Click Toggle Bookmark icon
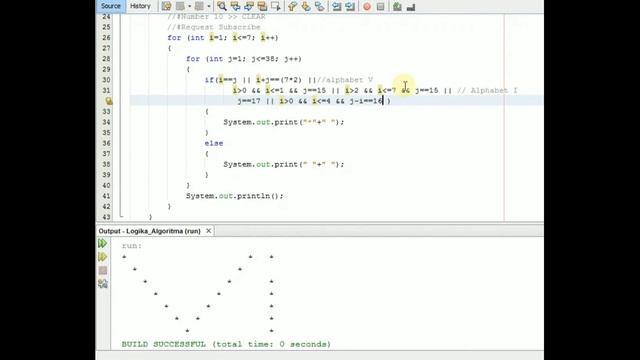The width and height of the screenshot is (640, 360). 319,6
